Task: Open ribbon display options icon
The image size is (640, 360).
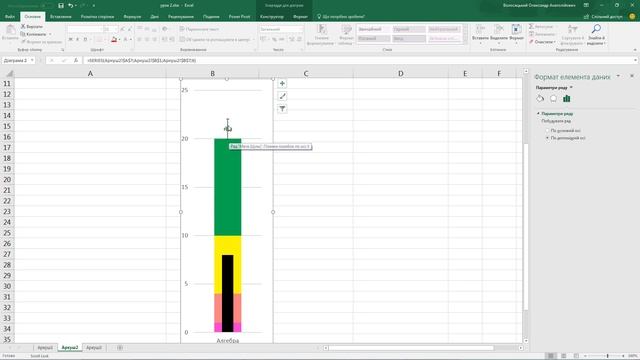Action: pyautogui.click(x=586, y=5)
